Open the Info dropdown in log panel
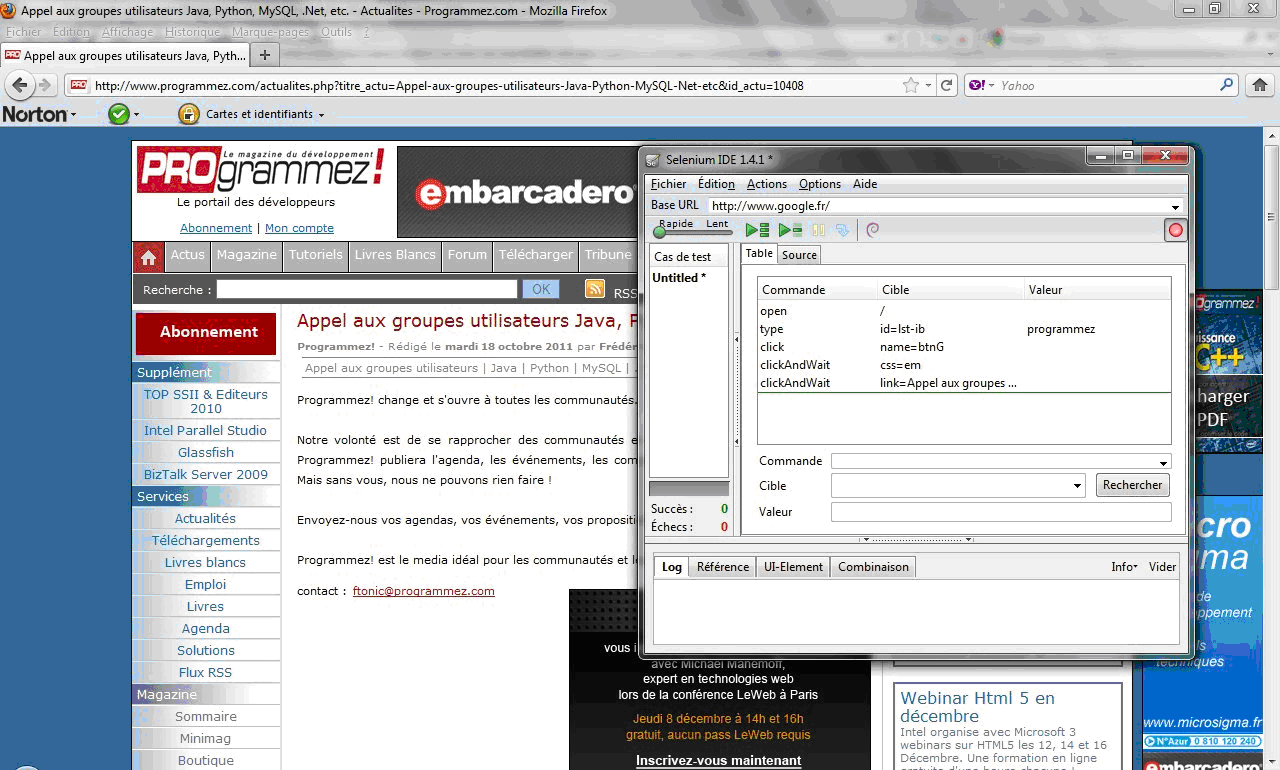This screenshot has width=1280, height=770. 1124,567
